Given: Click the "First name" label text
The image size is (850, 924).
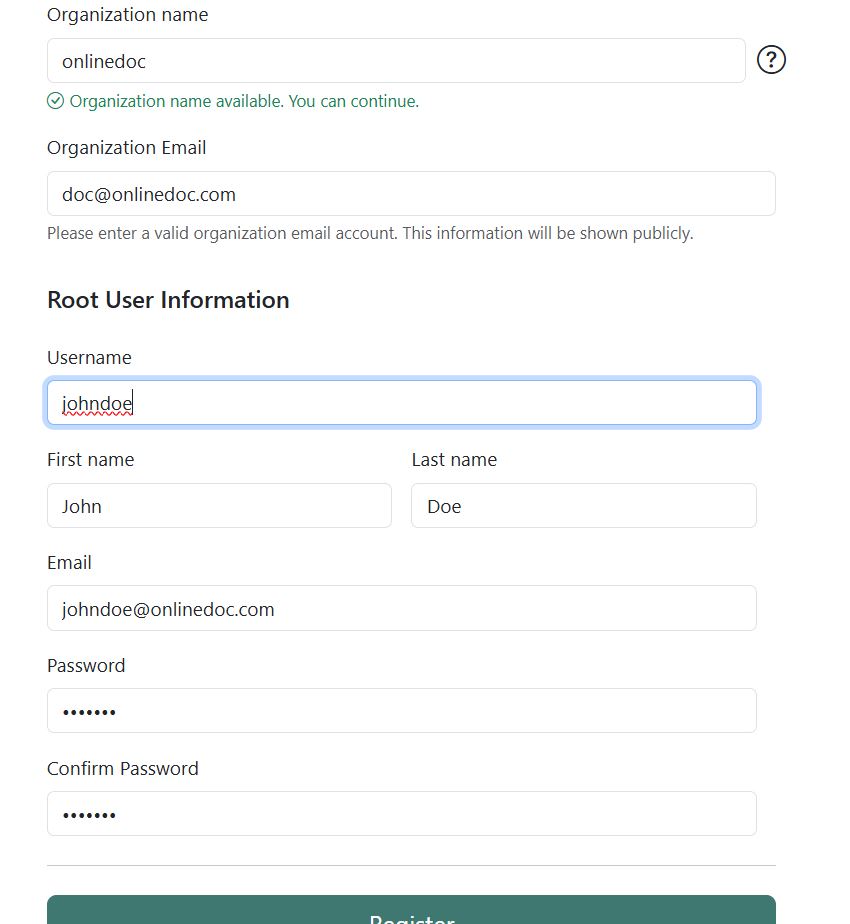Looking at the screenshot, I should 90,460.
